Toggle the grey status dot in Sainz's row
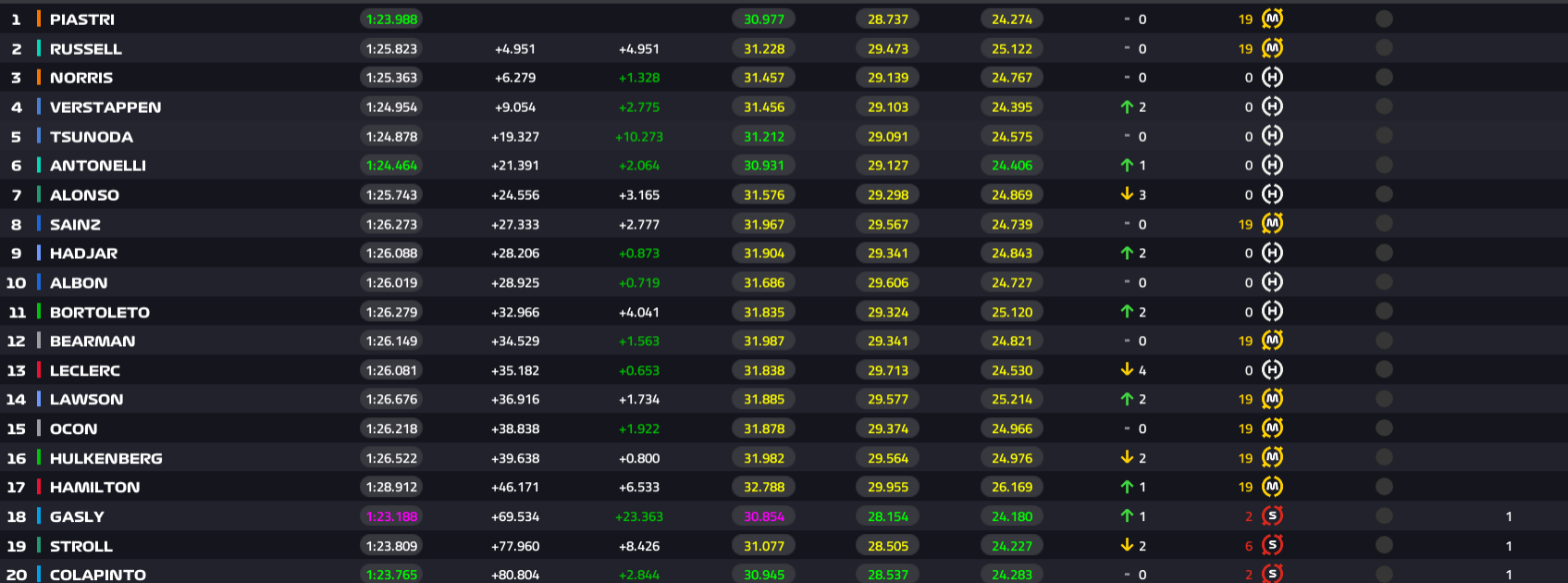The height and width of the screenshot is (583, 1568). click(1384, 224)
